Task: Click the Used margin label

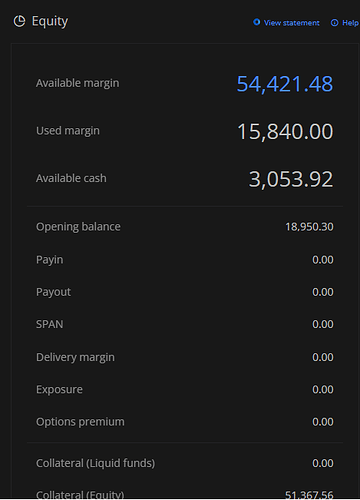Action: (68, 131)
